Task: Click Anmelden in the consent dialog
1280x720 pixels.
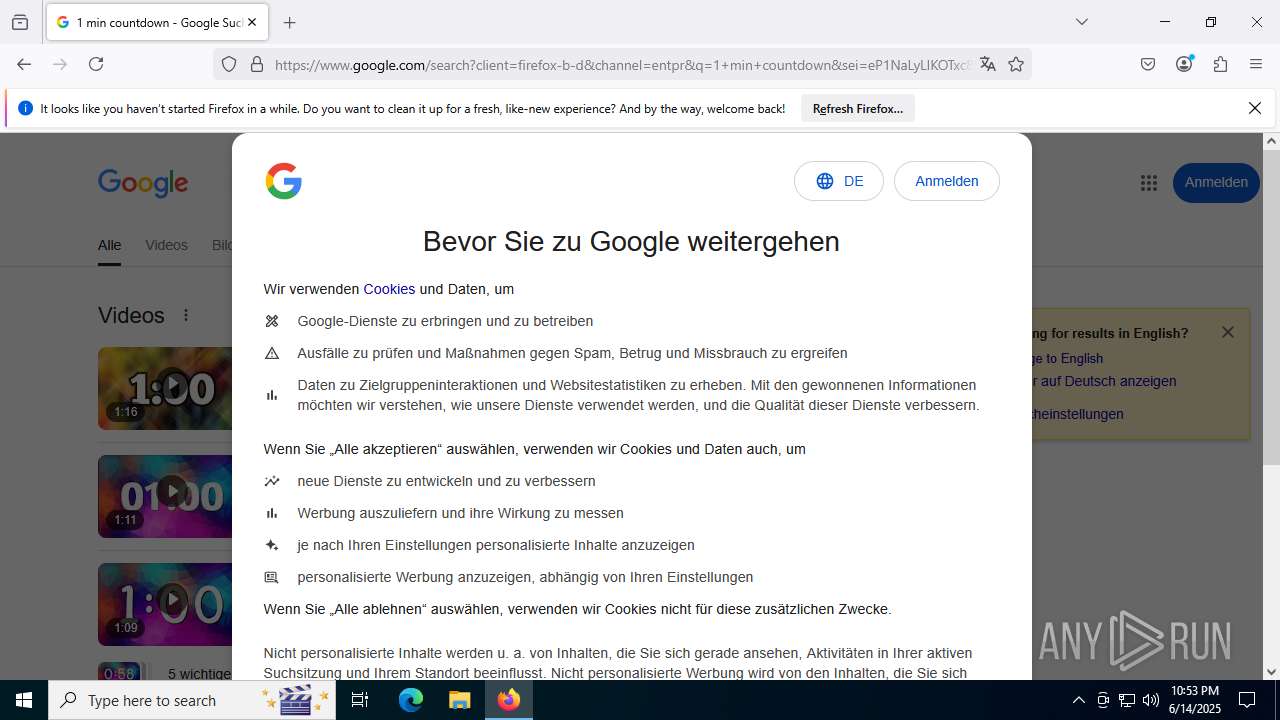Action: click(x=947, y=181)
